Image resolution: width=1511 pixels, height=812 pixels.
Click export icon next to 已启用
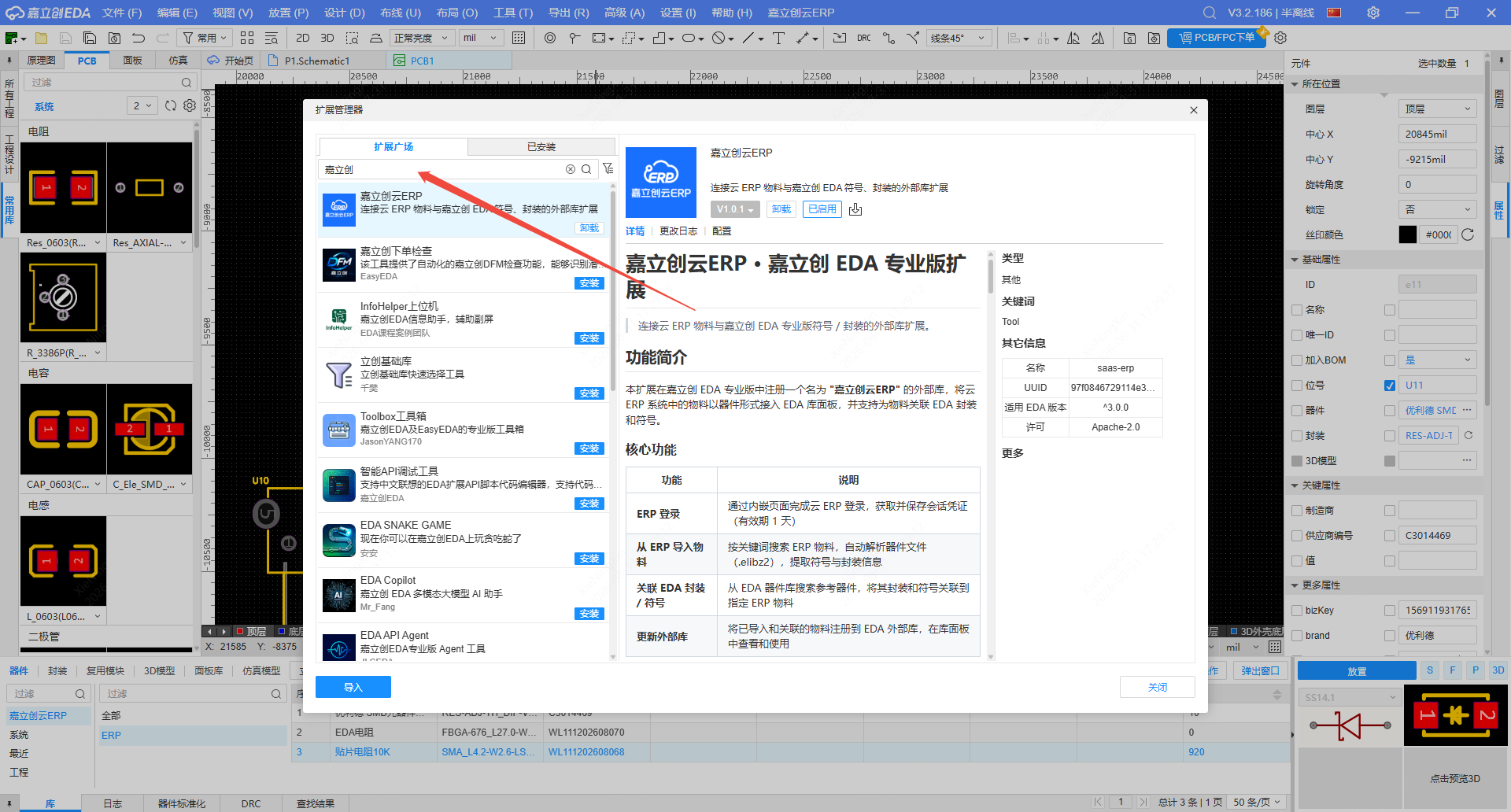point(855,209)
